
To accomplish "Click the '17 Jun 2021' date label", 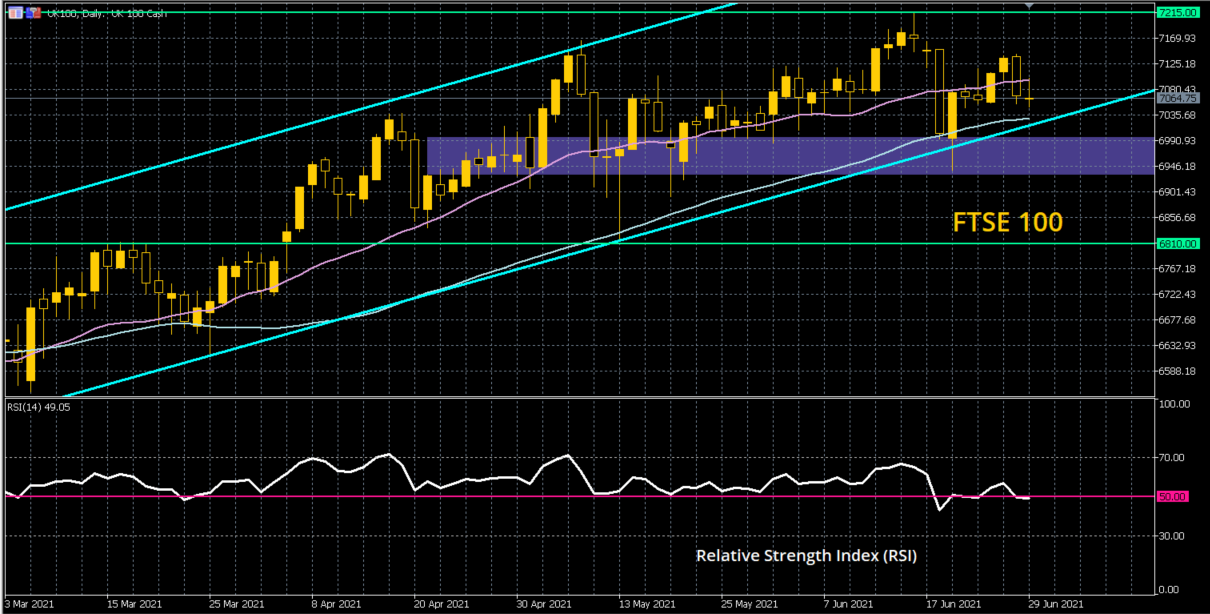I will tap(953, 604).
